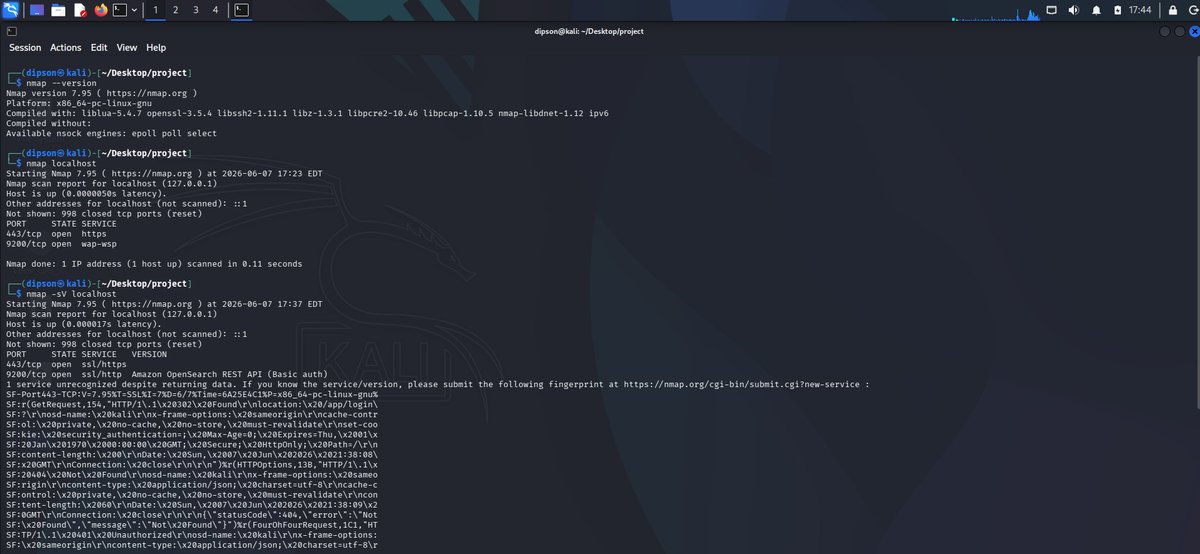
Task: Minimize the terminal window
Action: [x=1164, y=31]
